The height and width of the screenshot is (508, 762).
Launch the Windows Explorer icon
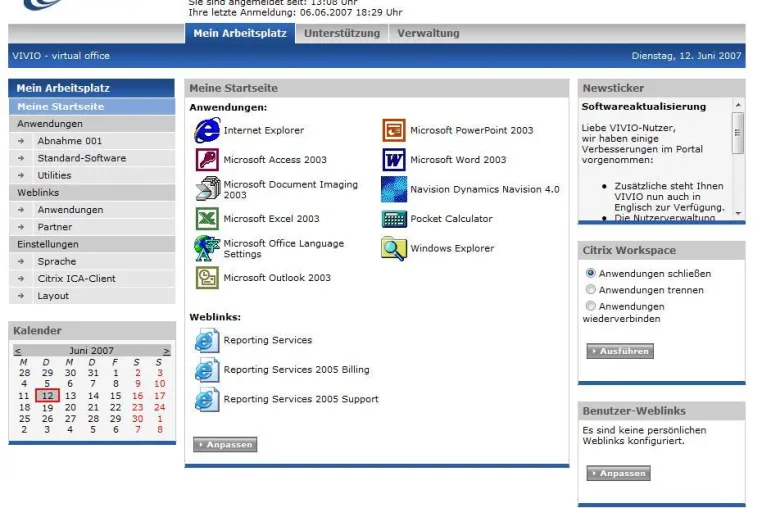[394, 248]
